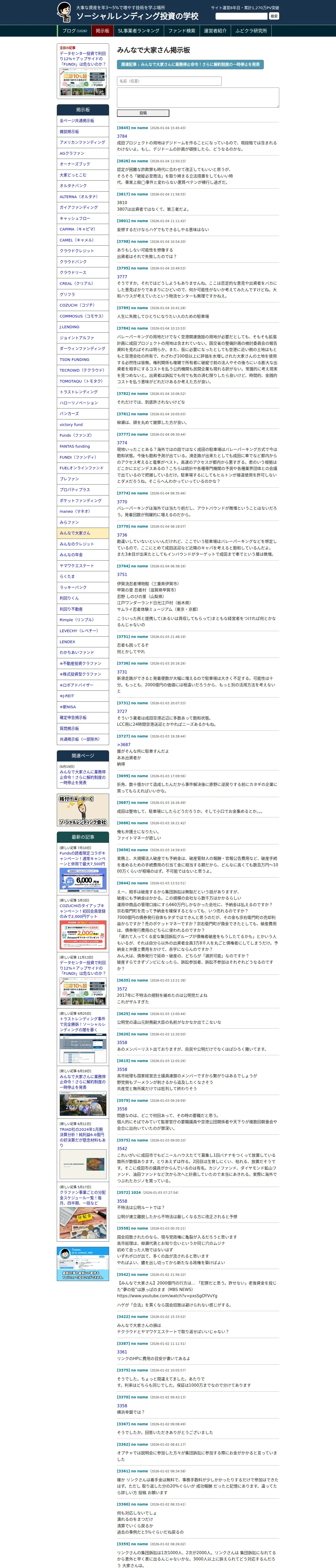Click 格付け A・B・C ソーシャルレンディング会社 banner
336x1568 pixels.
coord(83,810)
